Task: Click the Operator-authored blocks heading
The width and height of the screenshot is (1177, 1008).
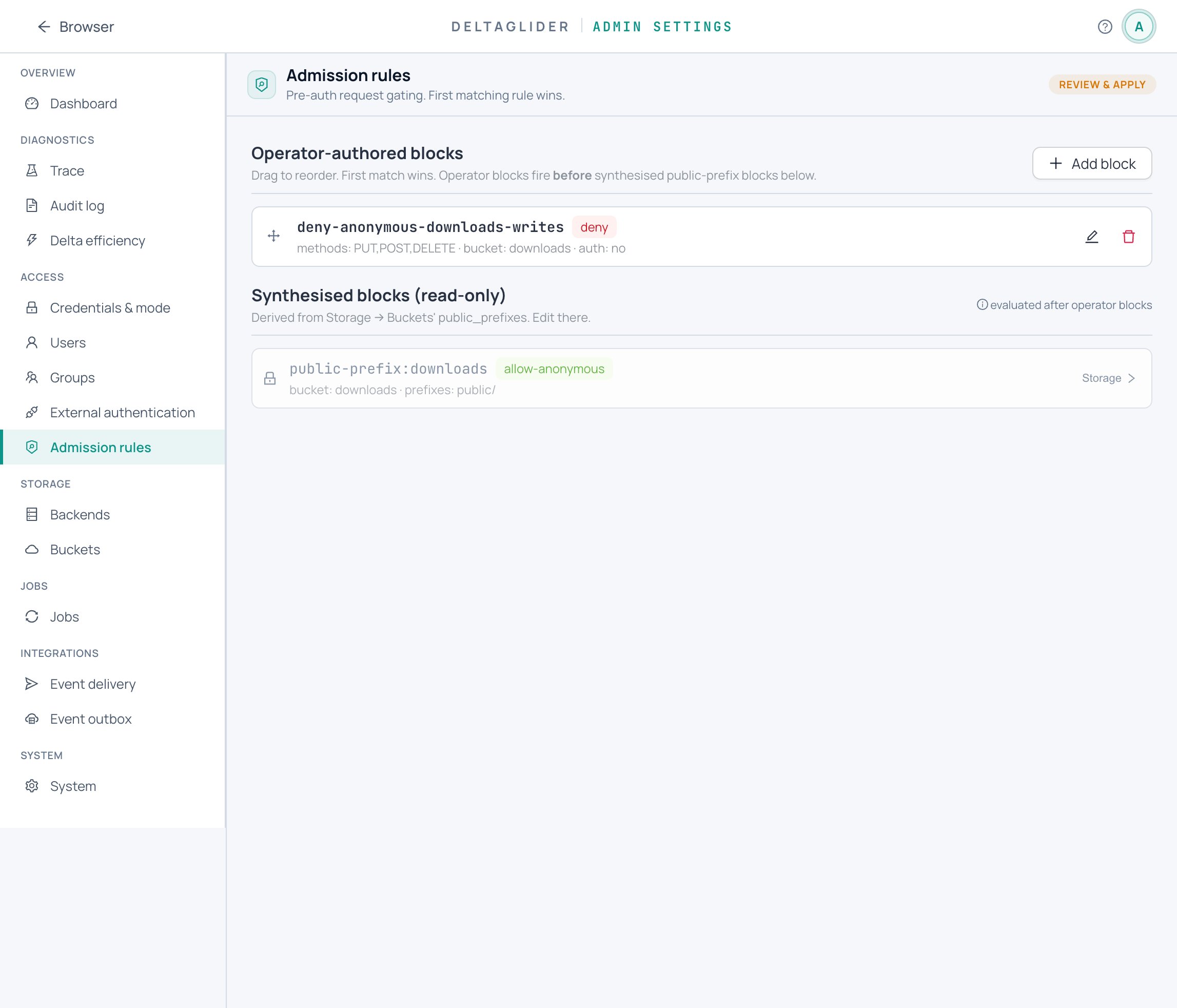Action: [357, 153]
